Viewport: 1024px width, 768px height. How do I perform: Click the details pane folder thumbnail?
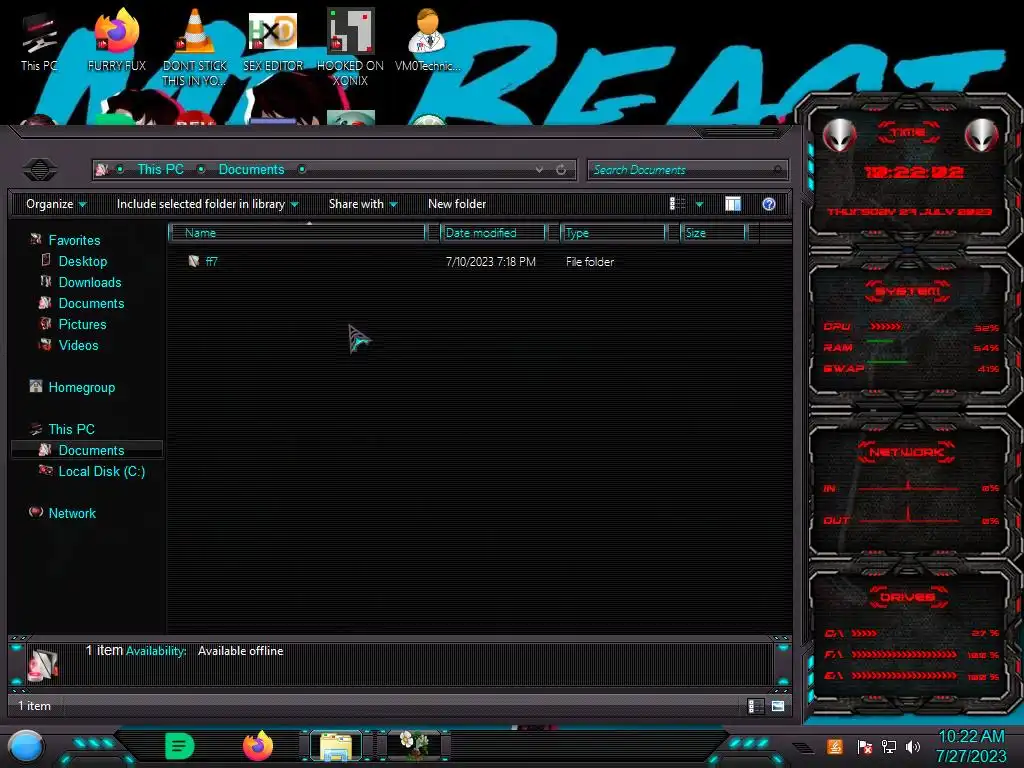click(44, 664)
